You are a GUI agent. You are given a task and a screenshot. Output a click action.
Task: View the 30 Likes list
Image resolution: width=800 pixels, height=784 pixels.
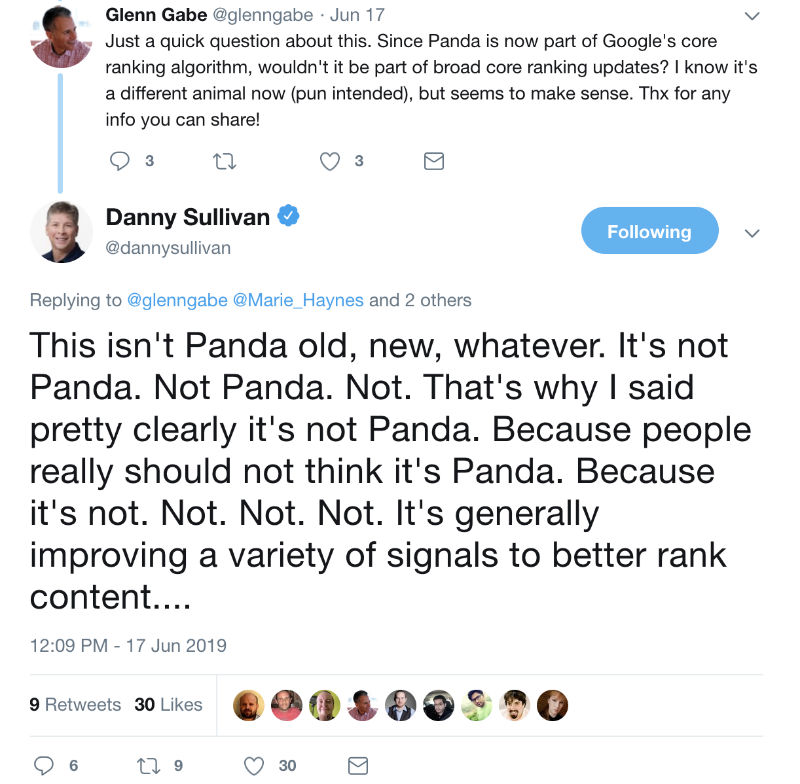[x=168, y=704]
